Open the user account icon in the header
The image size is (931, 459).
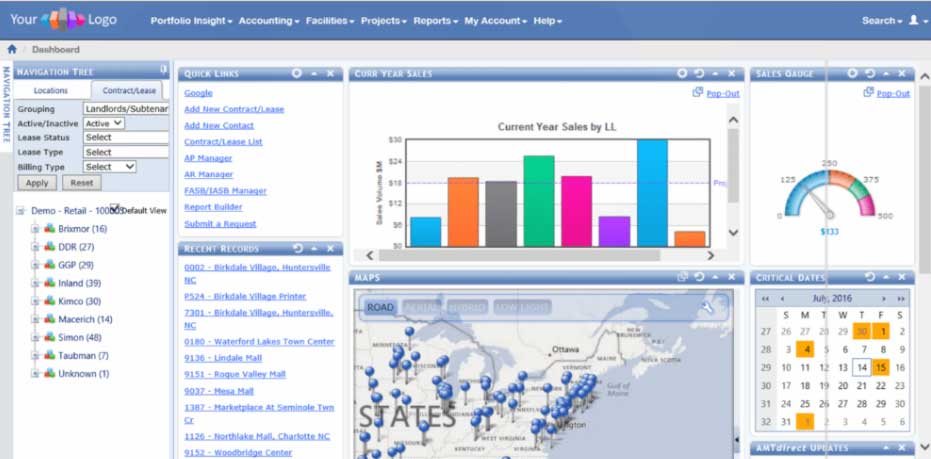[913, 20]
